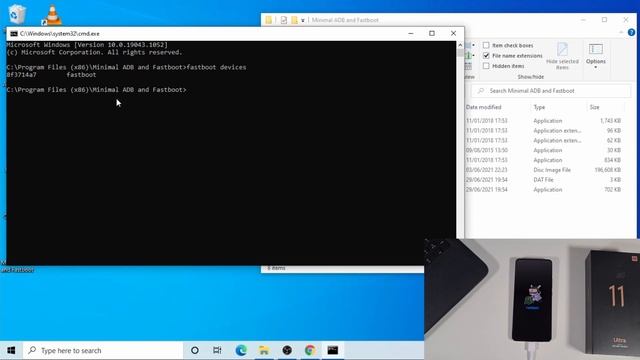This screenshot has height=360, width=640.
Task: Open the VLC media player desktop shortcut
Action: 52,15
